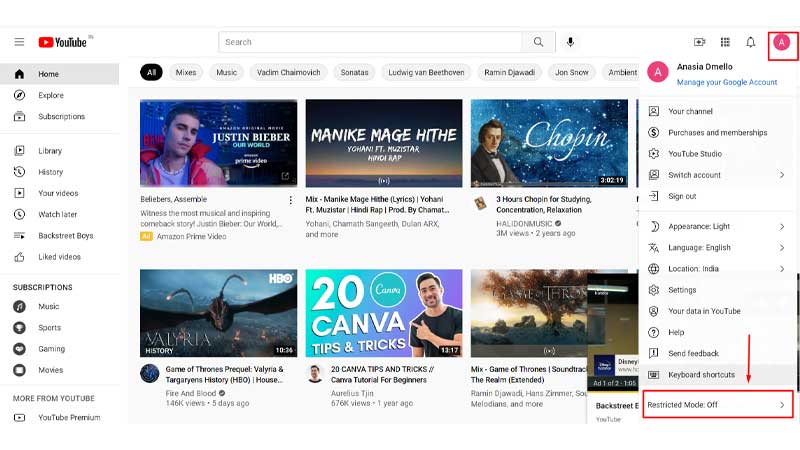Open Your videos in sidebar

pos(60,193)
